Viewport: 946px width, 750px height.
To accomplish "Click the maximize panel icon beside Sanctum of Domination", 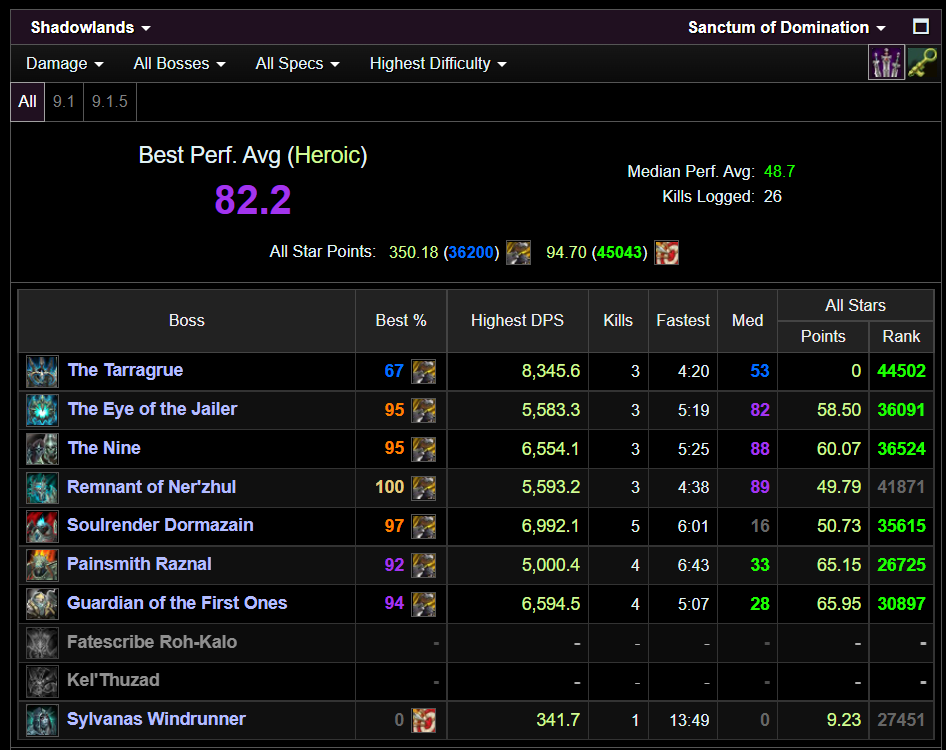I will (x=921, y=27).
